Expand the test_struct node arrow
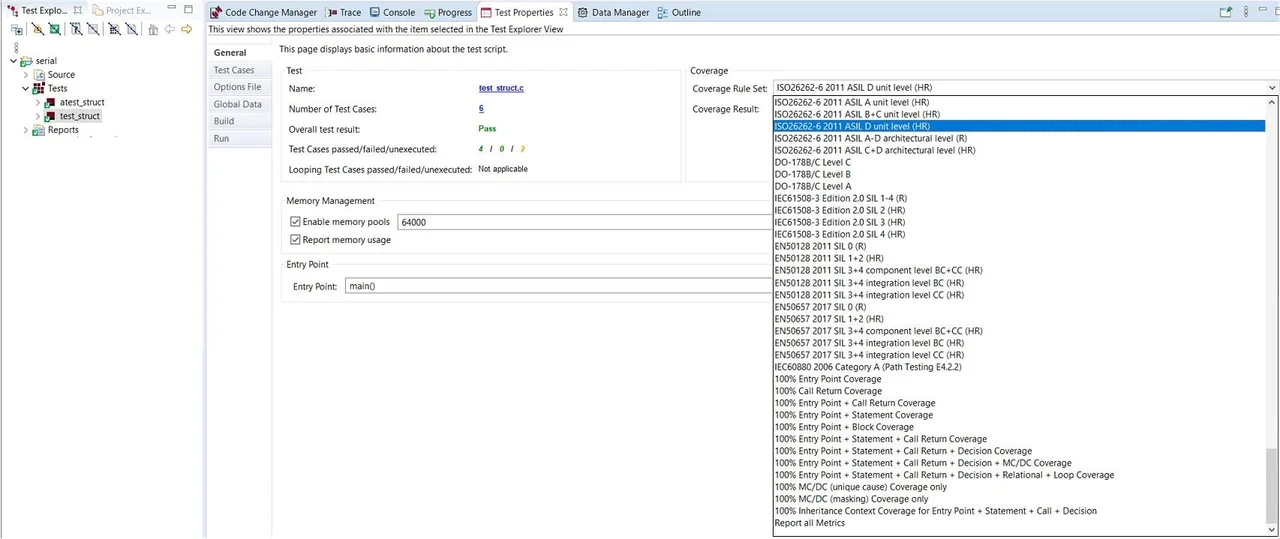 [x=38, y=116]
